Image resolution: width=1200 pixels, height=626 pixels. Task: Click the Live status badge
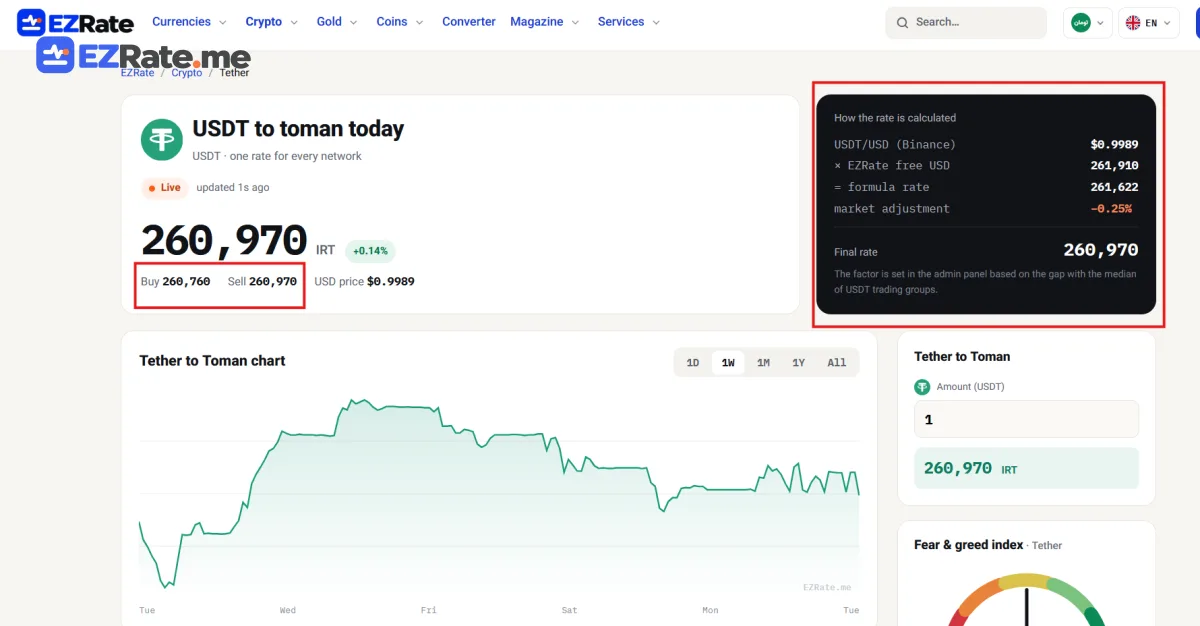[x=164, y=187]
